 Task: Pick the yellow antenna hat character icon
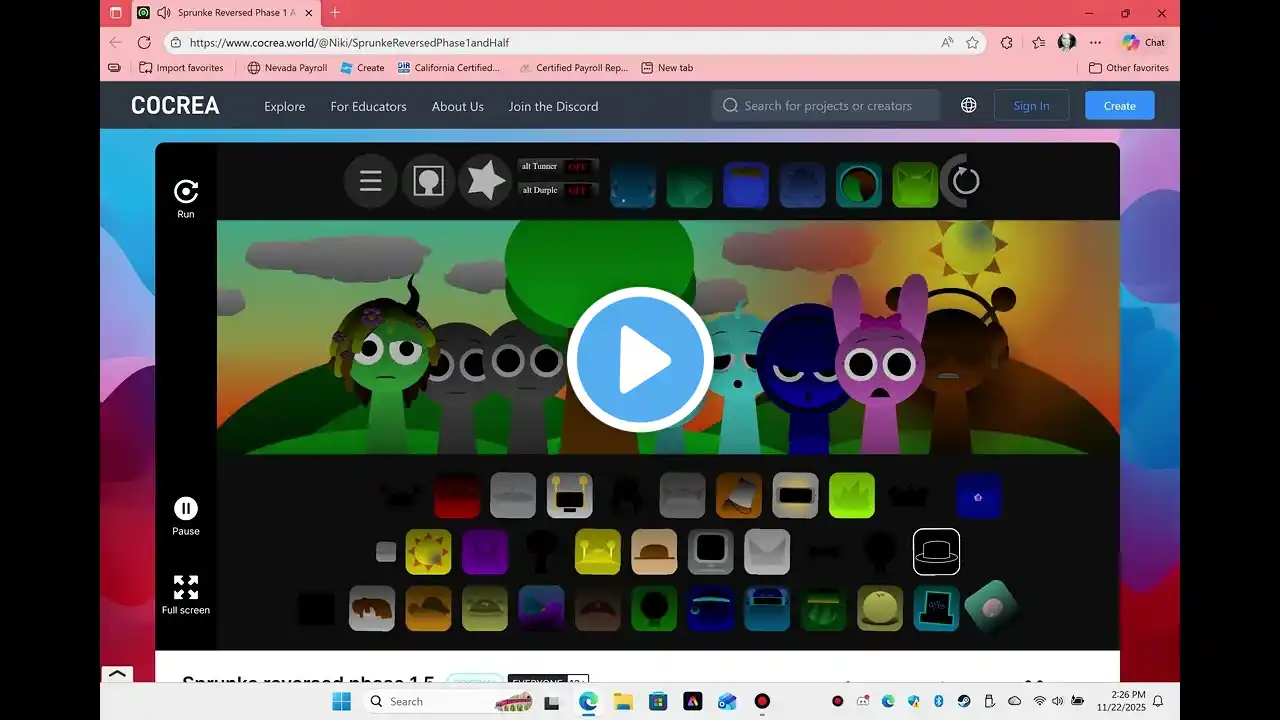pyautogui.click(x=598, y=552)
